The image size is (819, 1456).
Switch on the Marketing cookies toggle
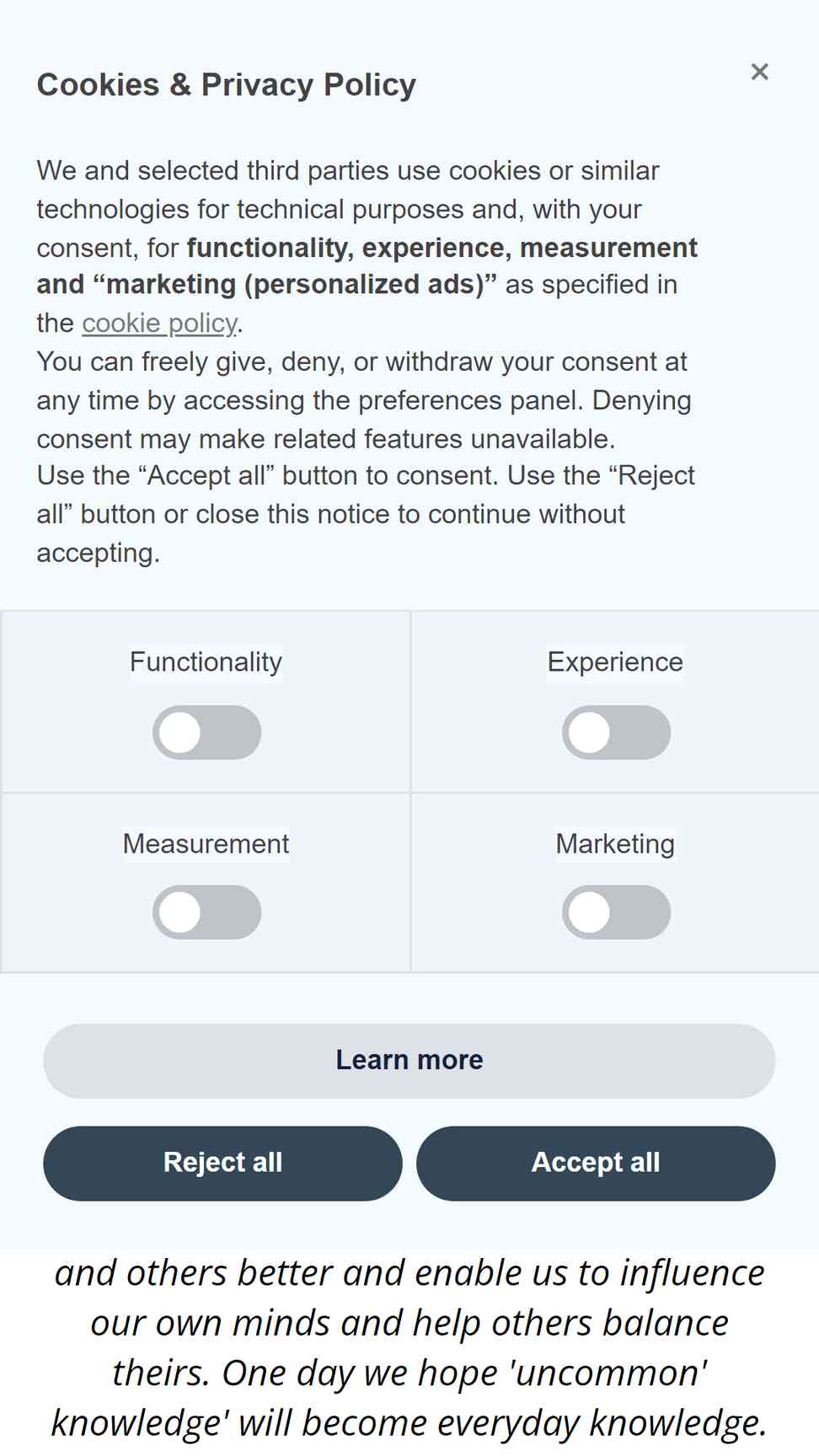(616, 913)
